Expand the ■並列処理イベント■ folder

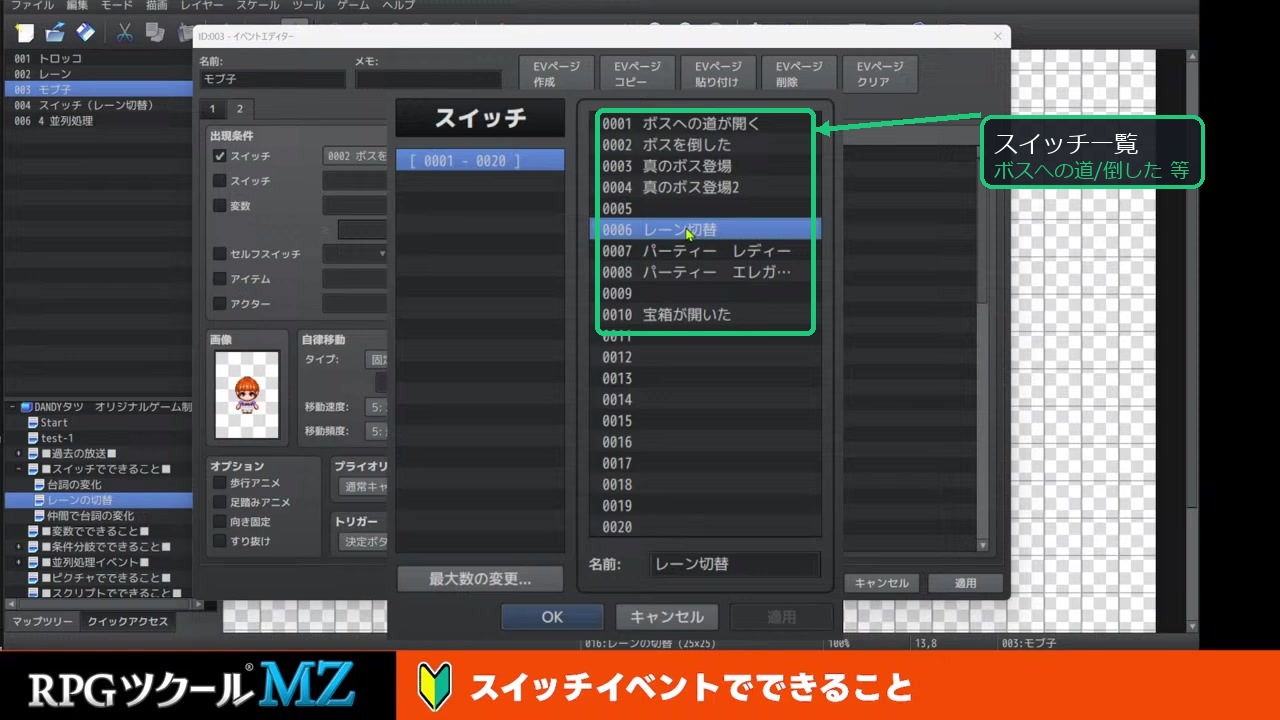19,562
